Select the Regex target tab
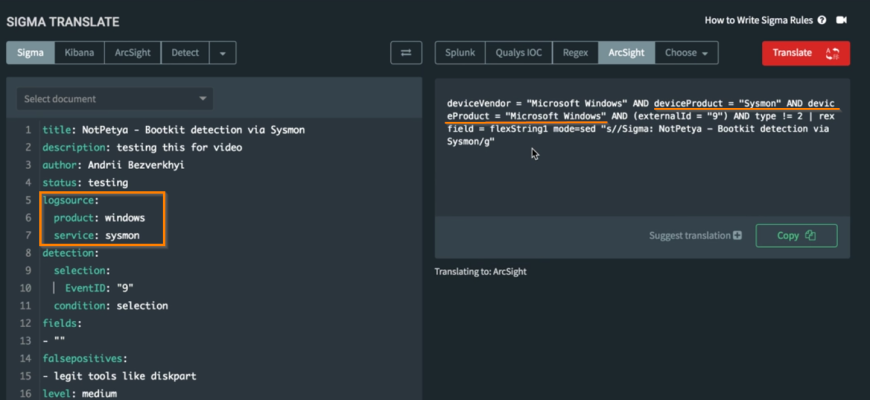The height and width of the screenshot is (400, 870). [575, 53]
